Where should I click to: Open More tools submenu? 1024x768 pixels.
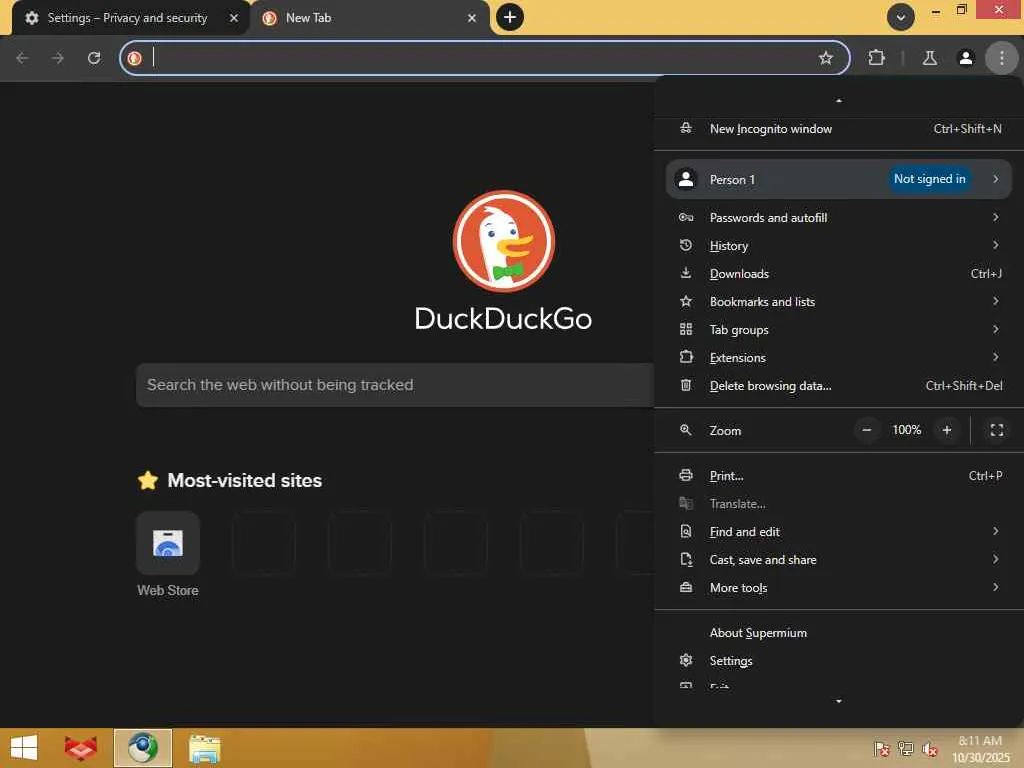(839, 588)
